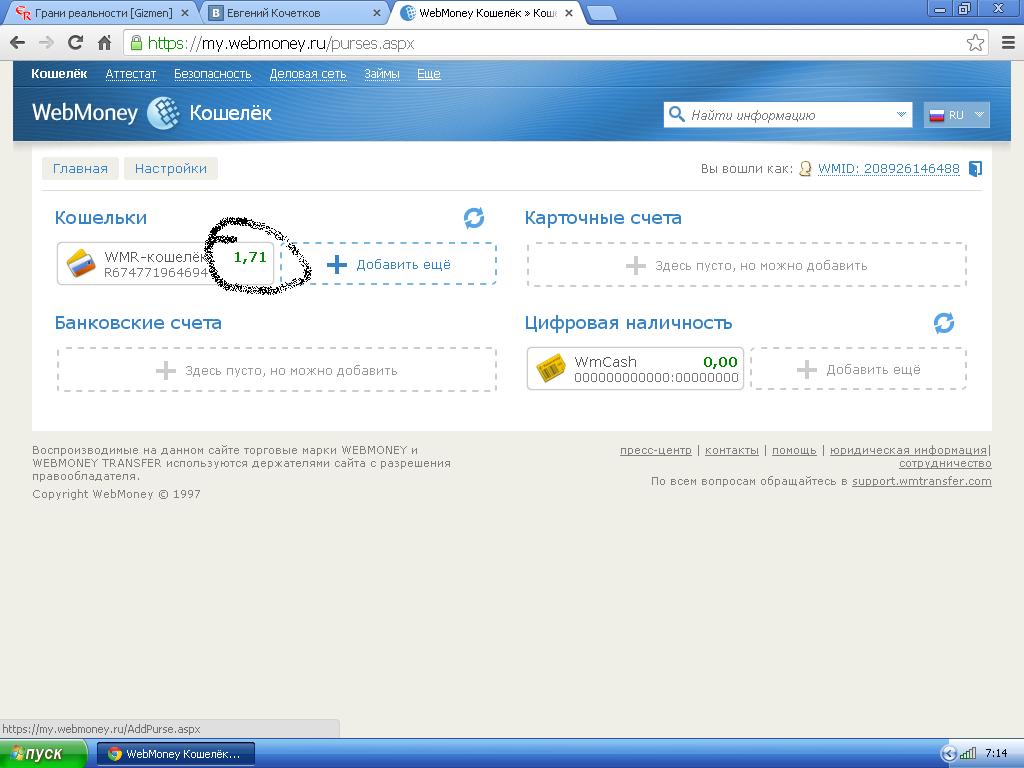The image size is (1024, 768).
Task: Open пресс-центр footer link
Action: point(656,450)
